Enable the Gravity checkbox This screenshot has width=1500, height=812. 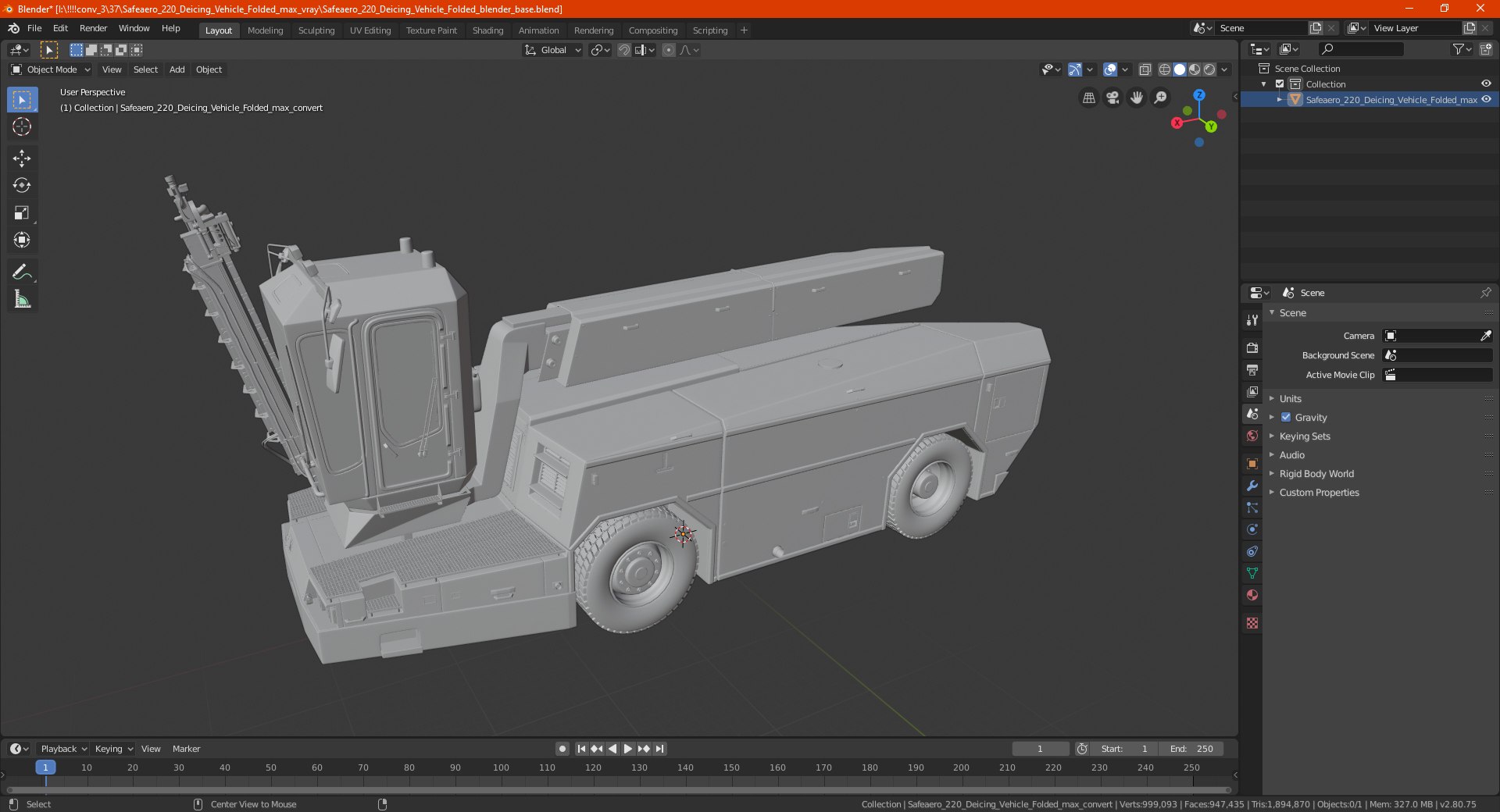tap(1286, 417)
